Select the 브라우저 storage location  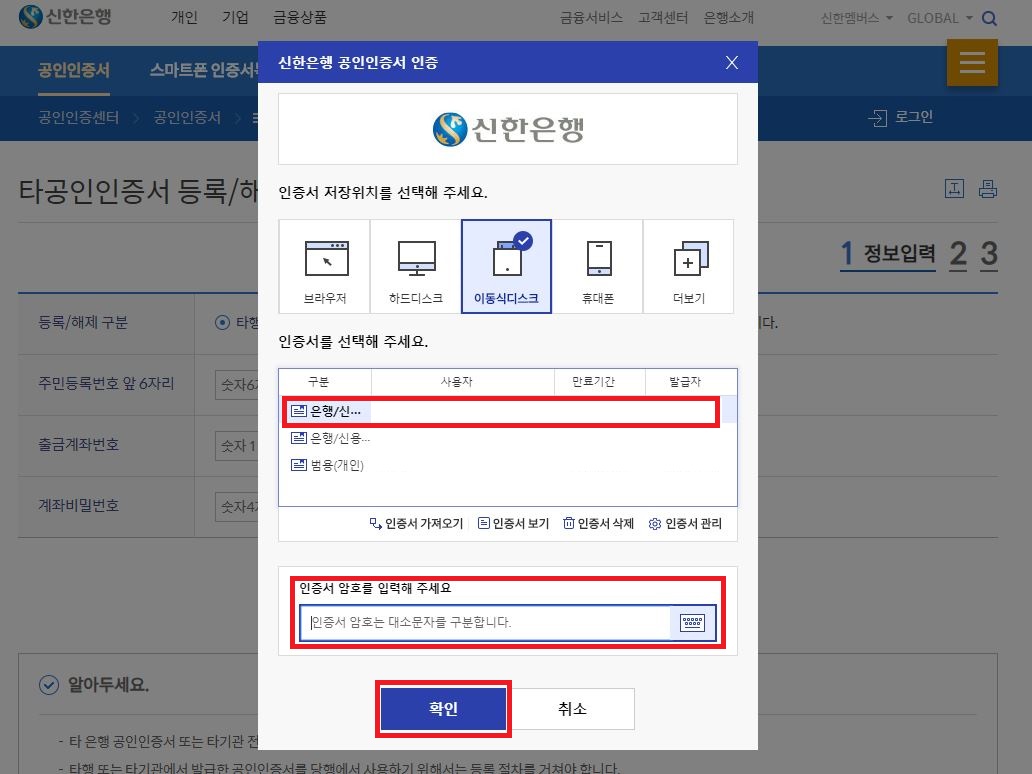tap(325, 267)
